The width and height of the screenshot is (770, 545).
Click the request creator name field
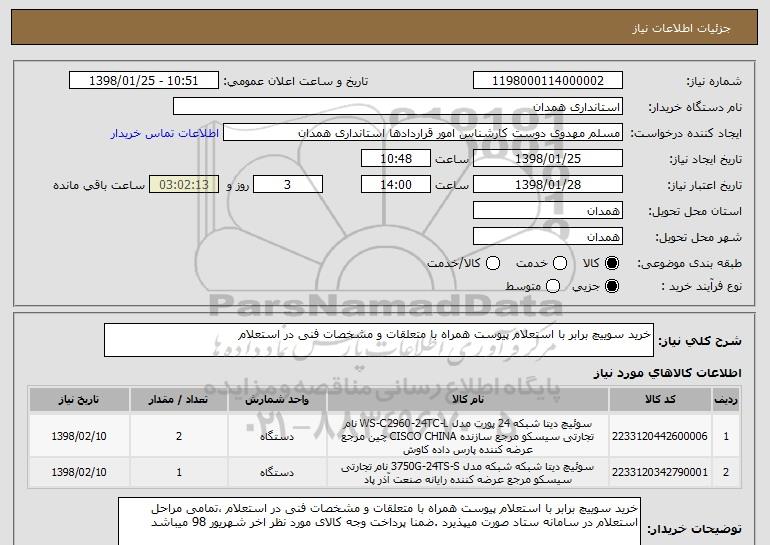point(423,133)
